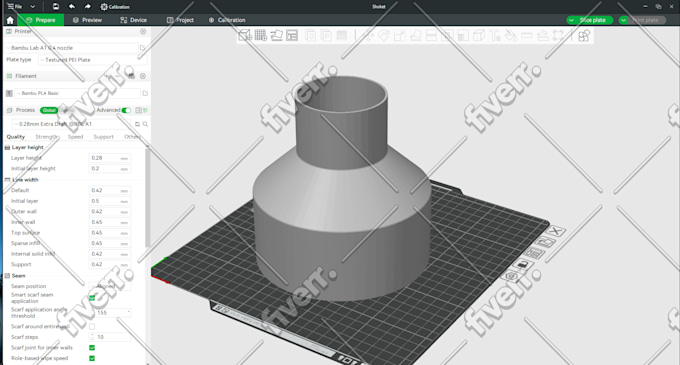Select the Cut tool in the toolbar
This screenshot has width=680, height=365.
coord(431,36)
